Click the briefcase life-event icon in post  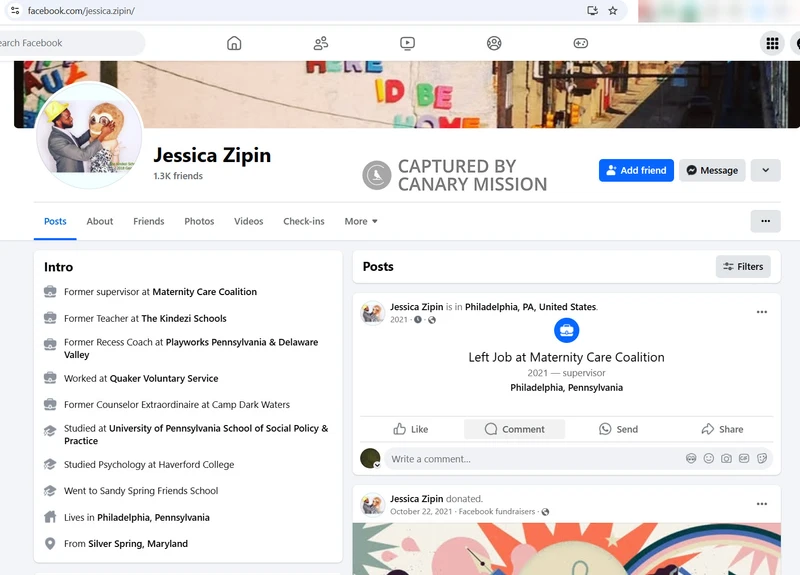coord(566,331)
